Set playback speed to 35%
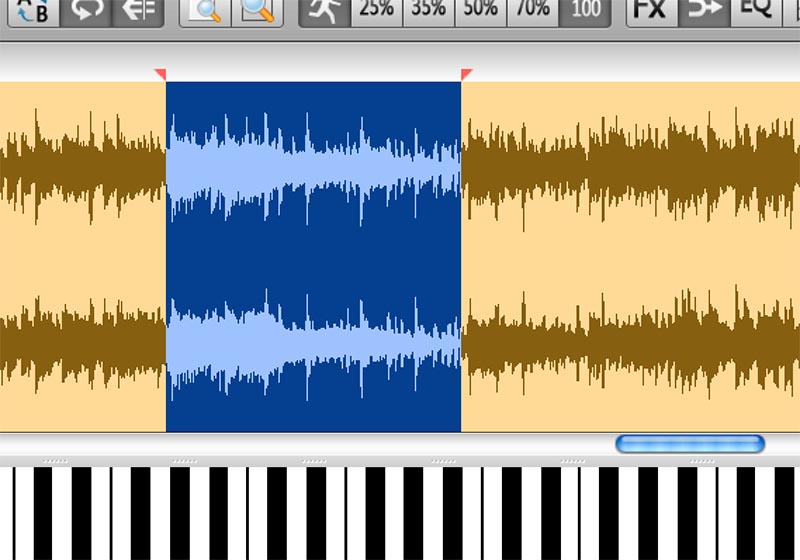This screenshot has height=560, width=800. point(429,11)
